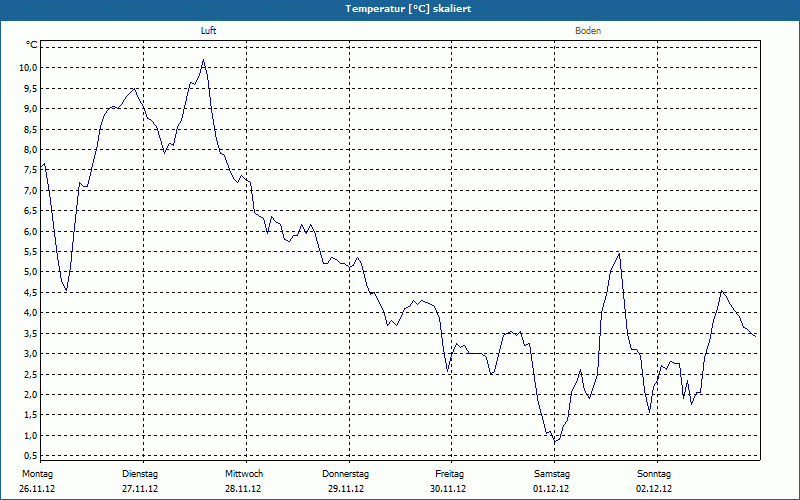800x500 pixels.
Task: Click the 'Luft' legend label
Action: 208,31
